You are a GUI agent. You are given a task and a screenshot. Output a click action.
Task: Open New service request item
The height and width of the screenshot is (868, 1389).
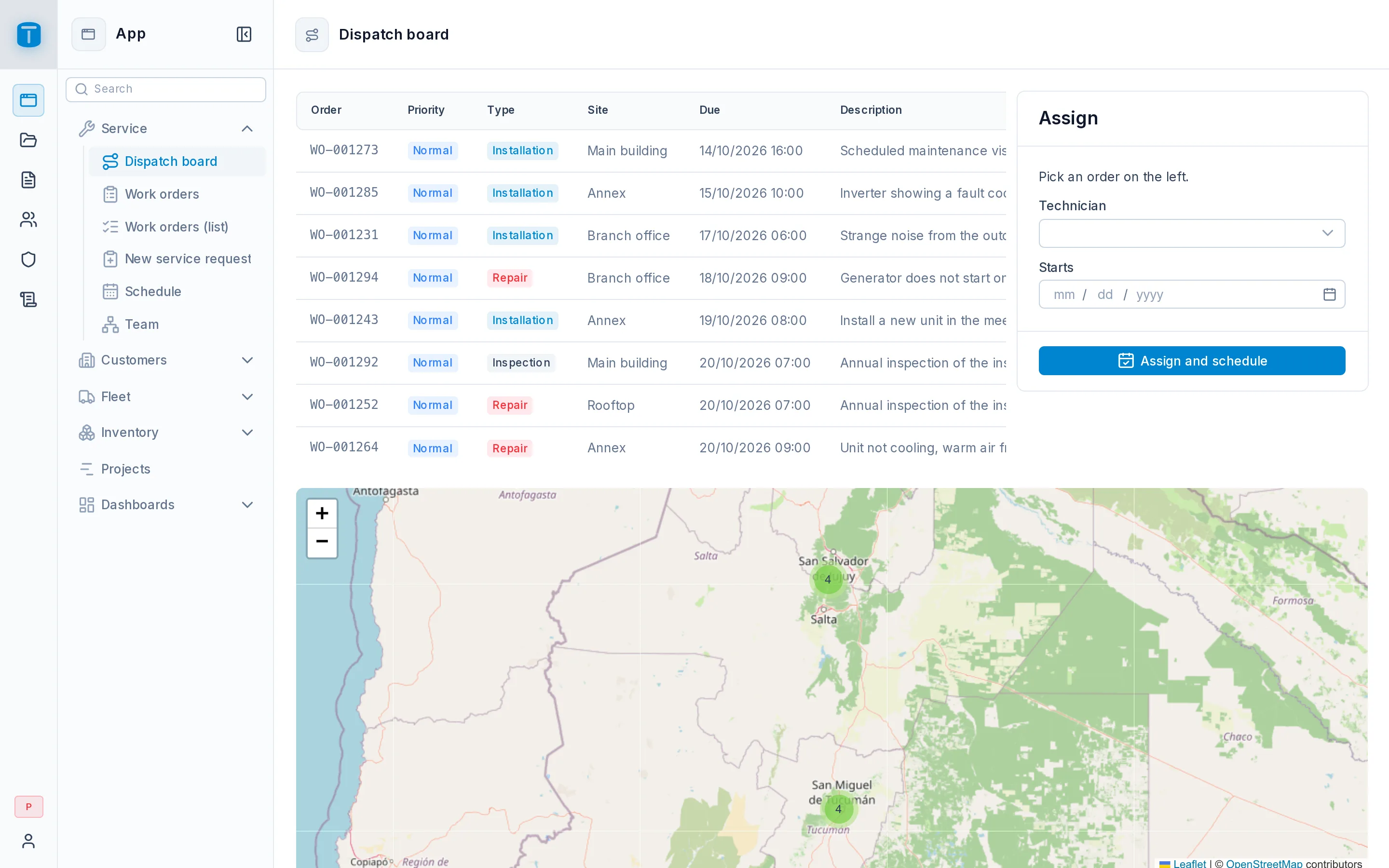click(x=177, y=259)
